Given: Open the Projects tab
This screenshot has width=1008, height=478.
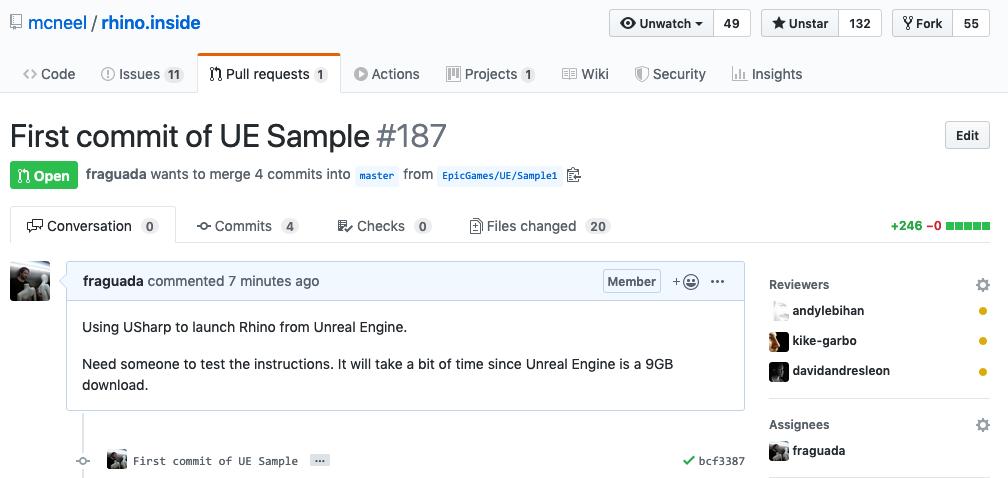Looking at the screenshot, I should (490, 74).
